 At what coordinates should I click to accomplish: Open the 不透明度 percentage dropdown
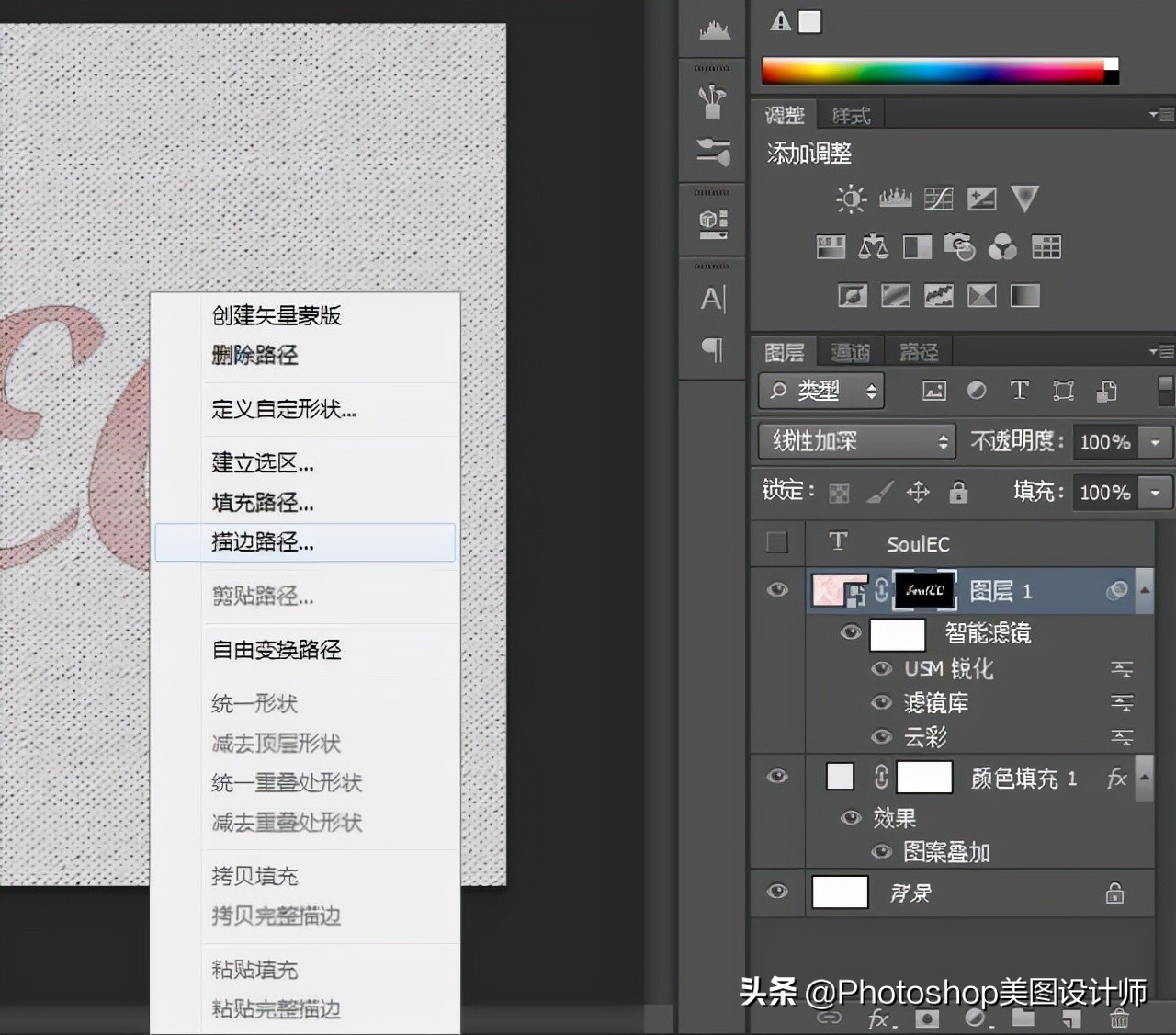pos(1155,441)
